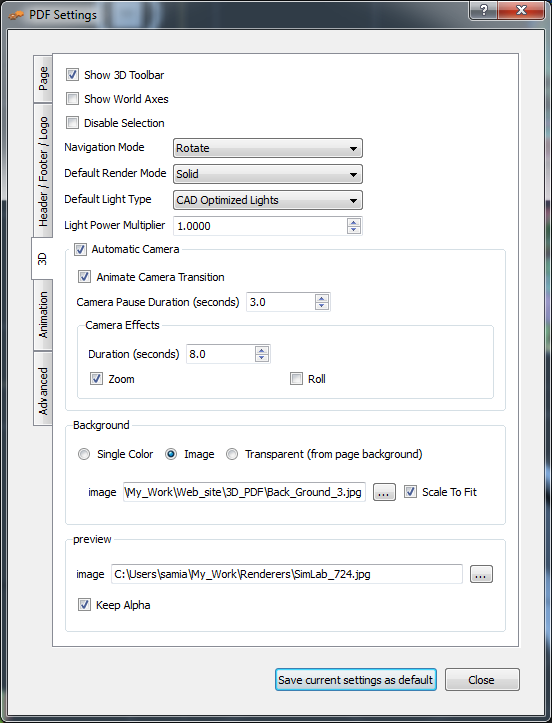552x723 pixels.
Task: Select the Single Color background option
Action: 84,454
